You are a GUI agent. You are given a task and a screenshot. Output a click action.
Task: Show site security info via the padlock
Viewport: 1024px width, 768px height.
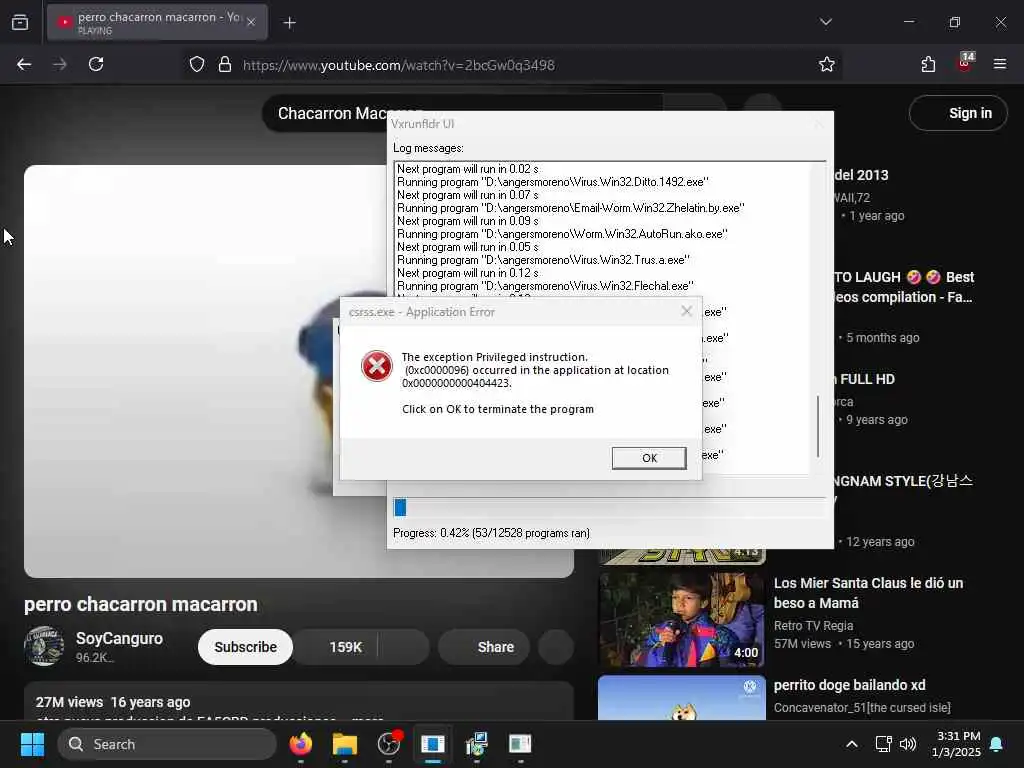point(225,65)
